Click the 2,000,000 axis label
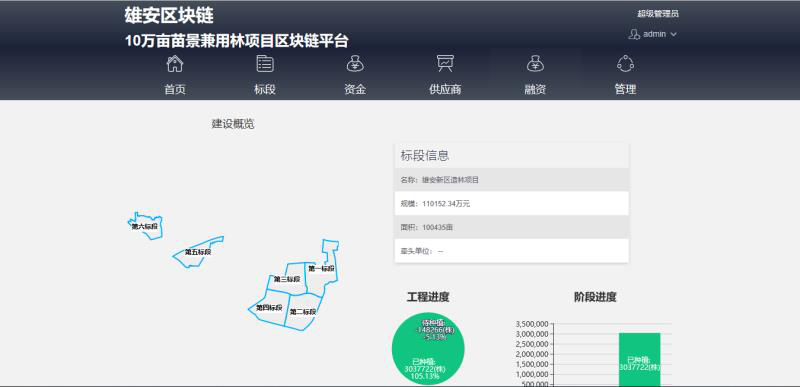800x387 pixels. tap(531, 354)
